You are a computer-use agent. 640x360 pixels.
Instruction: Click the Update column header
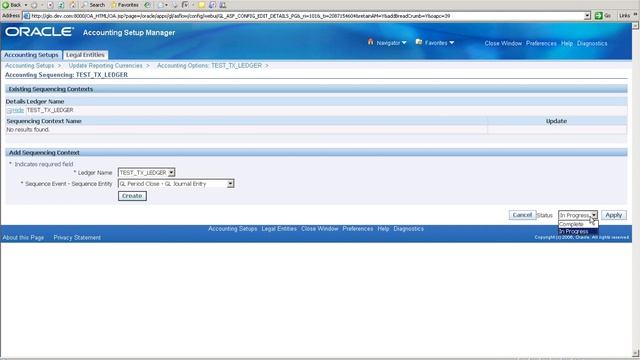pyautogui.click(x=556, y=121)
